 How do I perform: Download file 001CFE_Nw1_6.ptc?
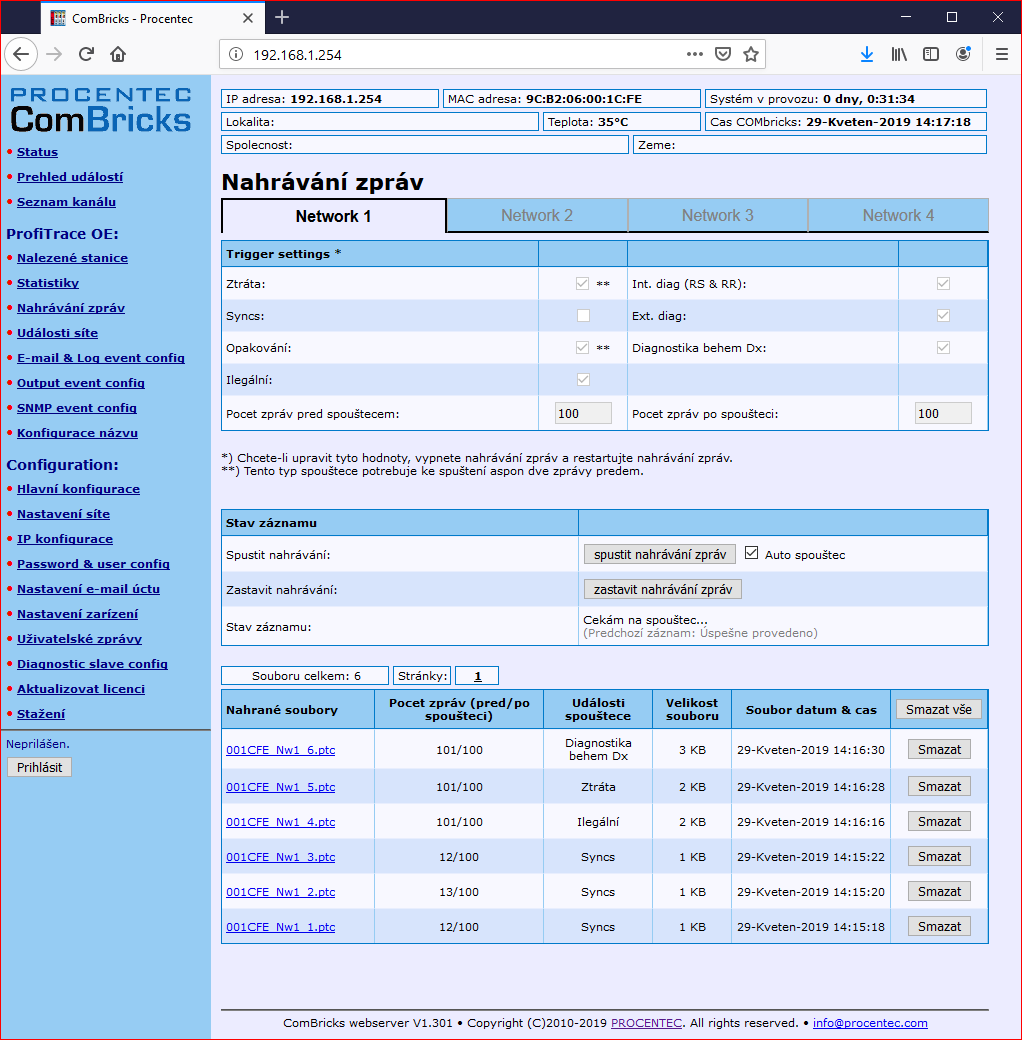click(281, 750)
